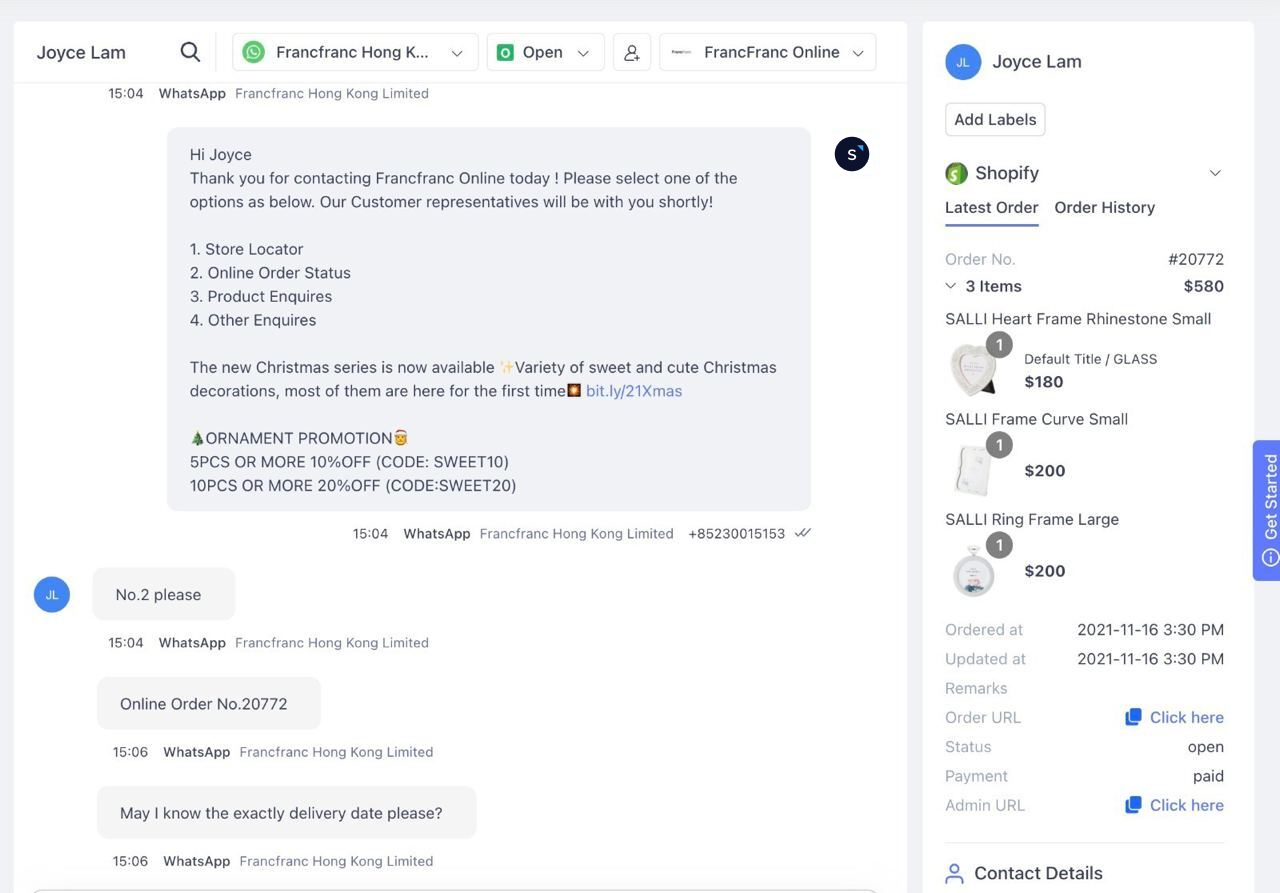Click the S agent avatar beside greeting message
This screenshot has width=1280, height=893.
[x=852, y=154]
